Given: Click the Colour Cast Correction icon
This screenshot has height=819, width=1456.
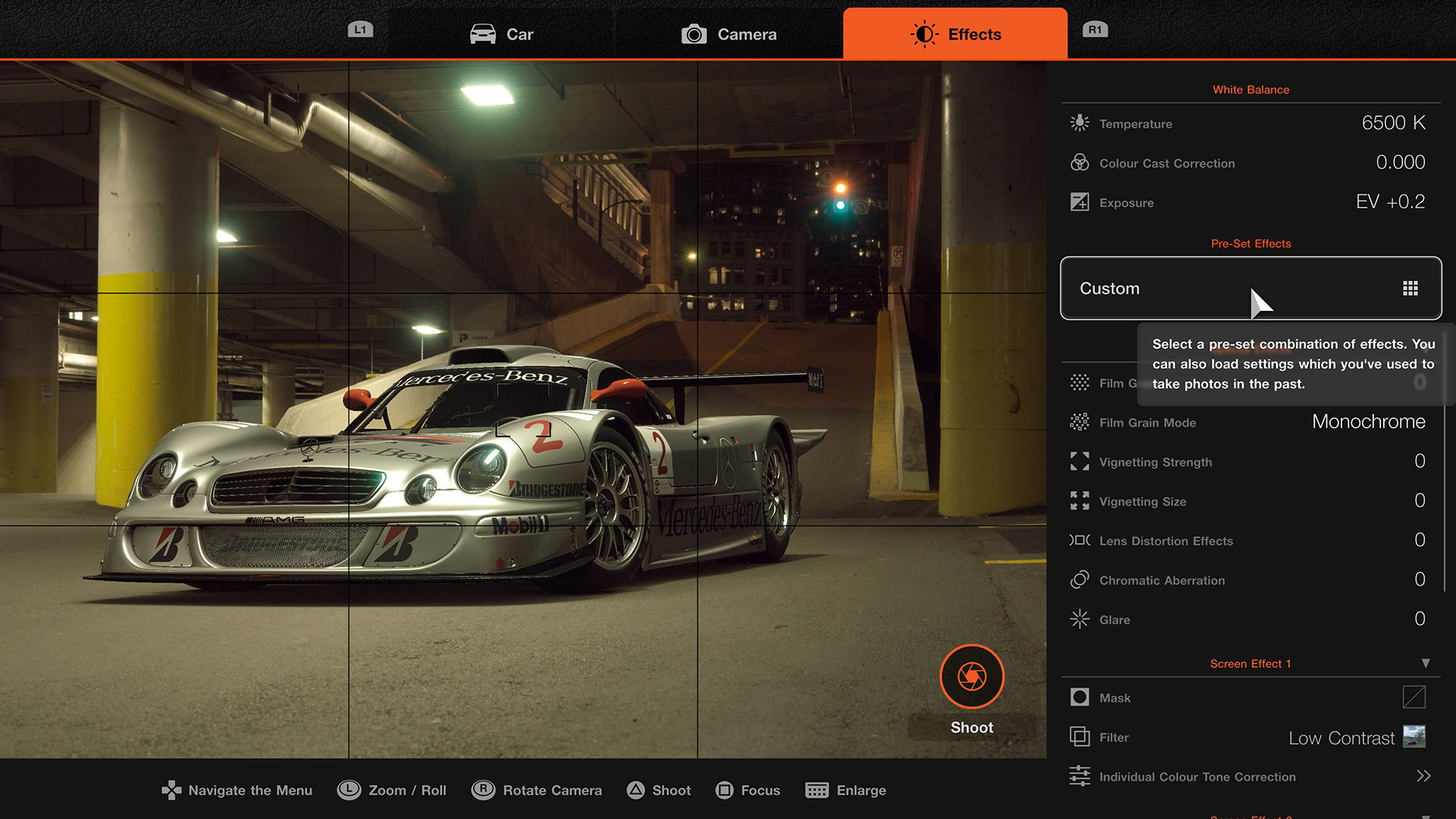Looking at the screenshot, I should point(1080,162).
